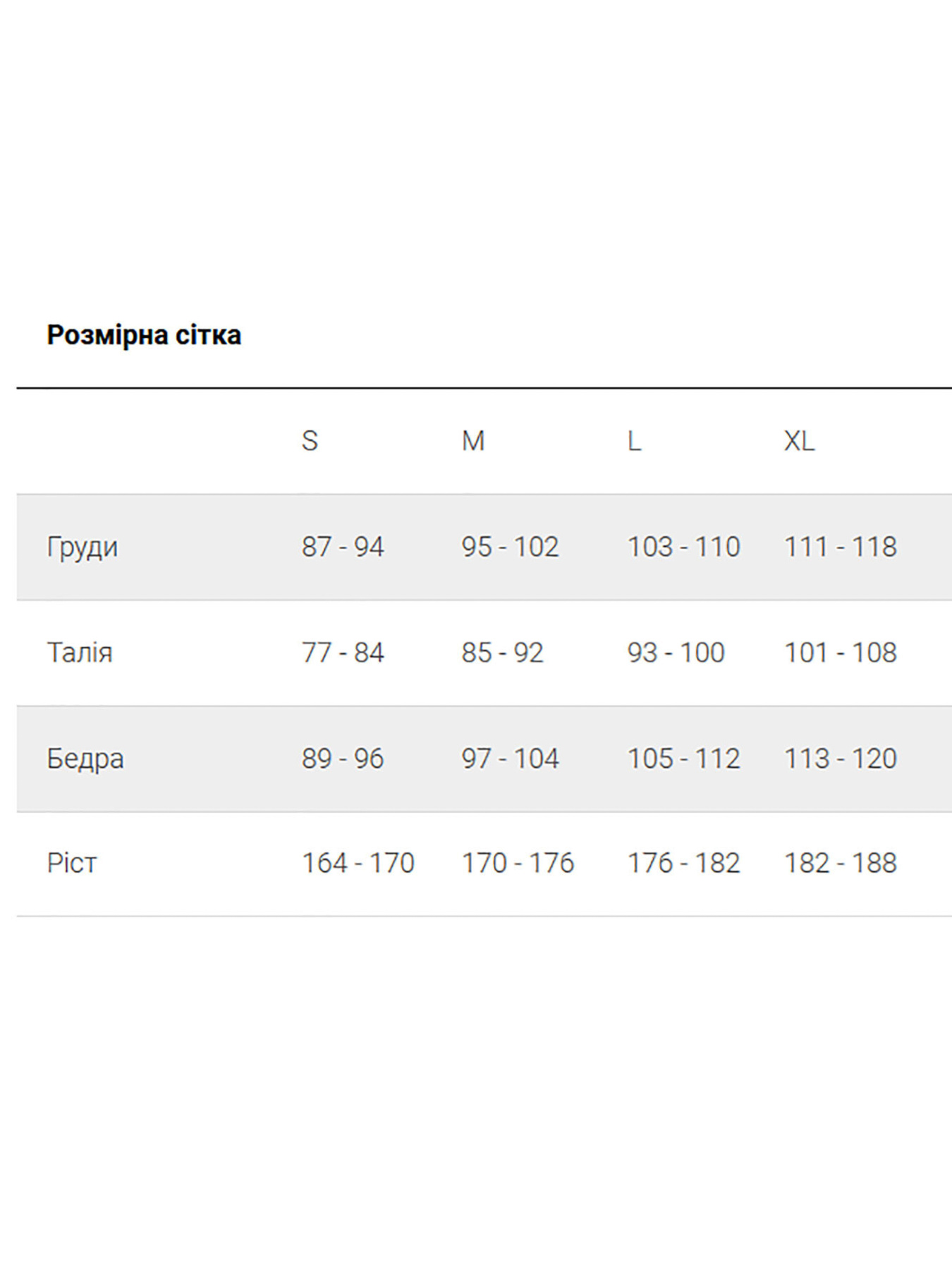Select height value 170 - 176

click(x=518, y=863)
